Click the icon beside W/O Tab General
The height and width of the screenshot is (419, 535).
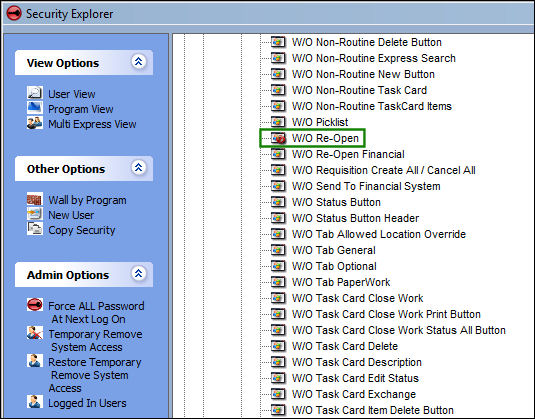click(x=278, y=250)
